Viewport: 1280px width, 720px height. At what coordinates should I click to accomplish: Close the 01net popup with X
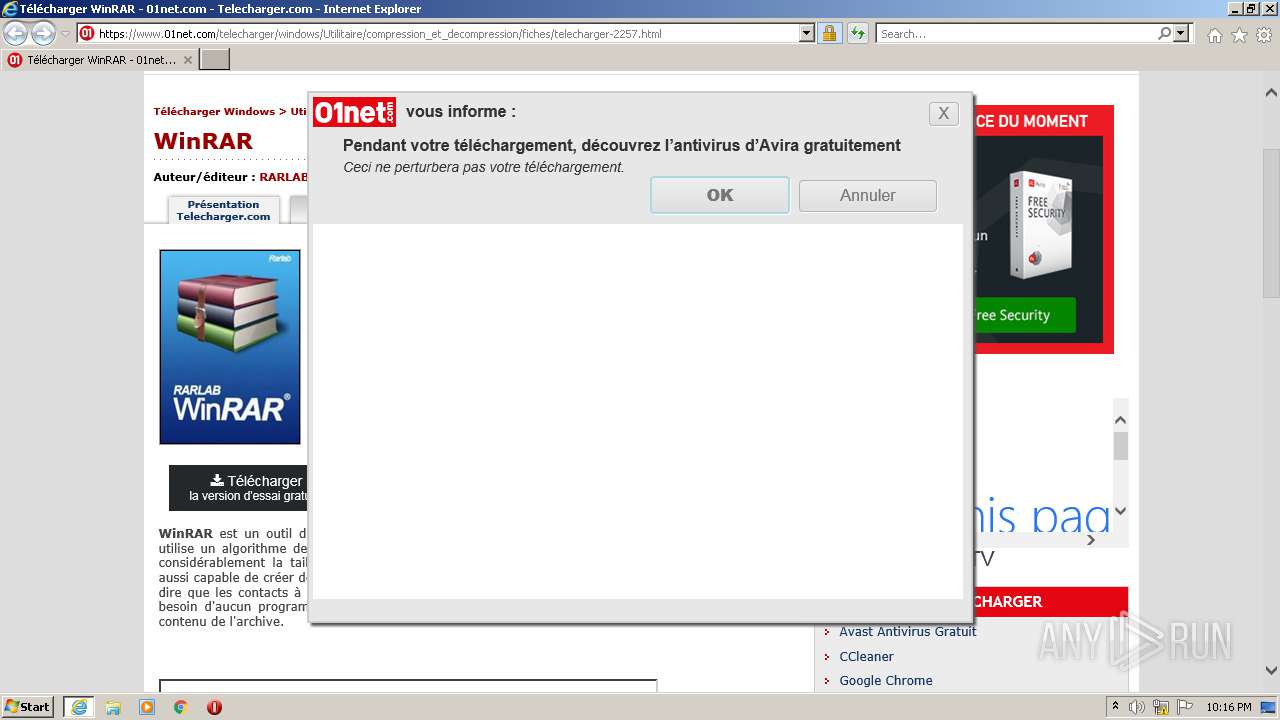click(x=943, y=113)
